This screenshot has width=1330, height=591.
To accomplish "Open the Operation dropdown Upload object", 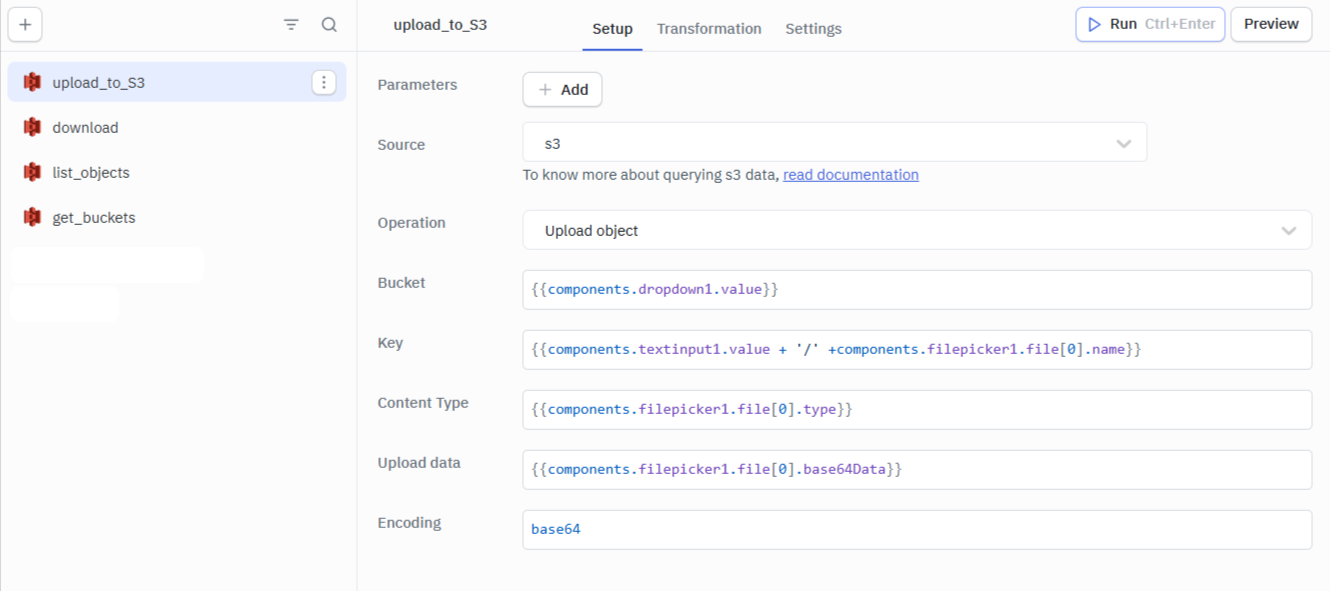I will click(916, 230).
